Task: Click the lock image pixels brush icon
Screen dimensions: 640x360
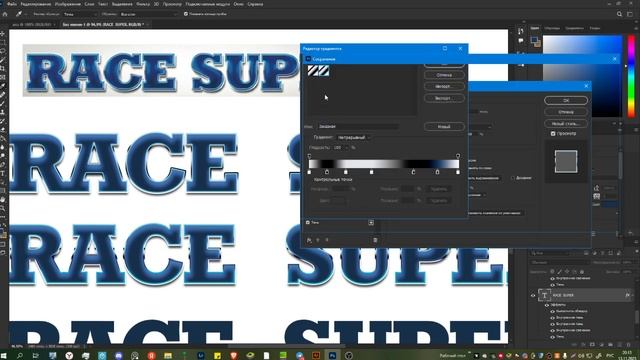Action: click(560, 271)
